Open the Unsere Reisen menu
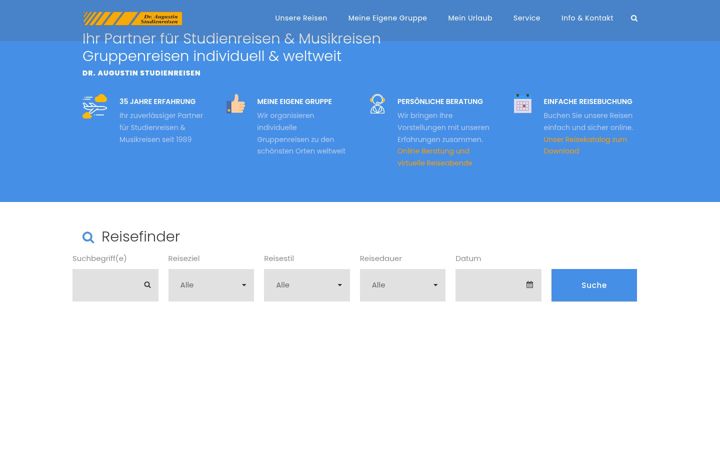720x450 pixels. tap(301, 18)
